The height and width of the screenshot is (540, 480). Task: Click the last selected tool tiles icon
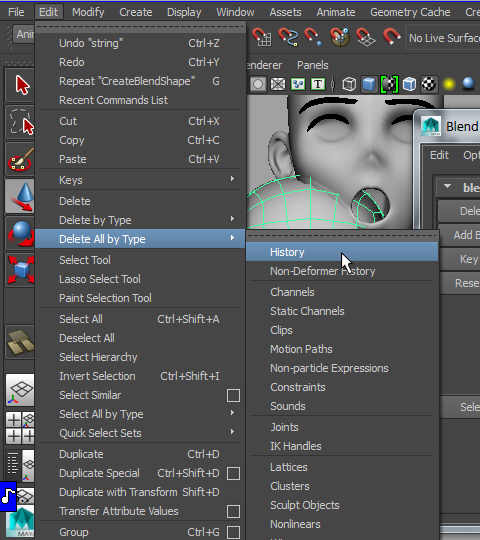pos(20,342)
